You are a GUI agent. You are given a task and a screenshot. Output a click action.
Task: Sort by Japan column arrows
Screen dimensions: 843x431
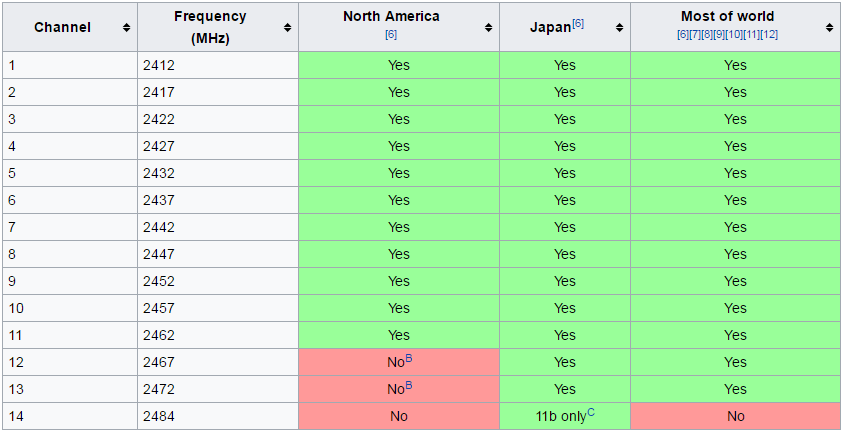619,27
